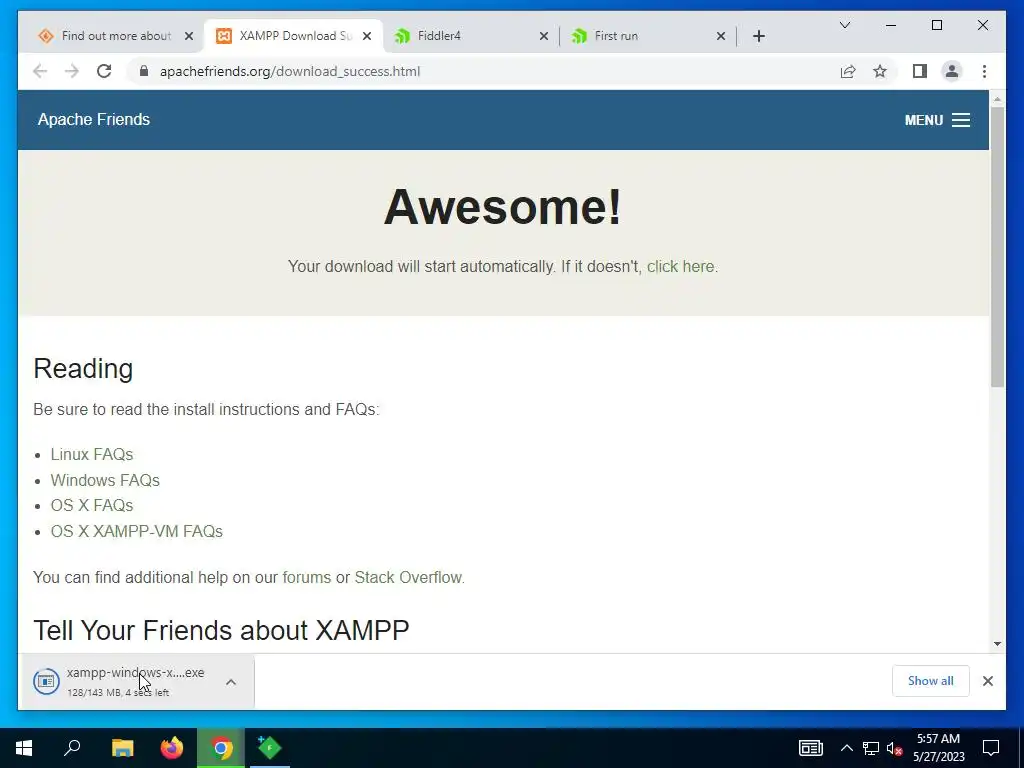Click 'Tell Your Friends about XAMPP' heading
This screenshot has height=768, width=1024.
(221, 631)
